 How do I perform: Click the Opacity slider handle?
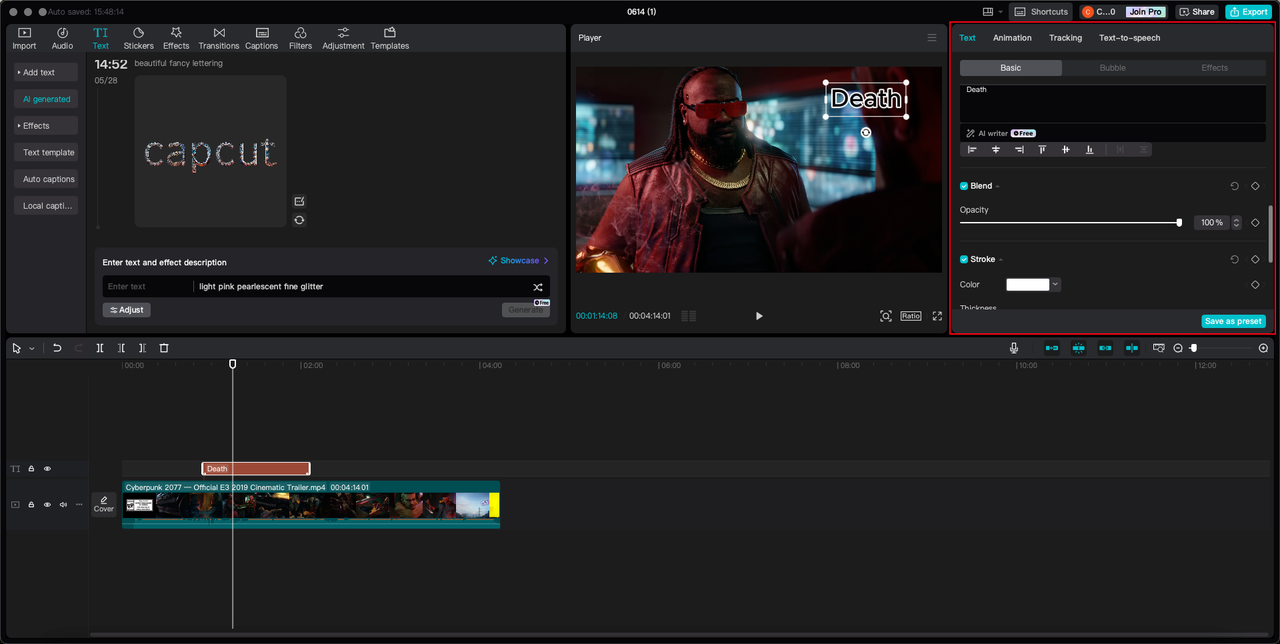click(1179, 223)
